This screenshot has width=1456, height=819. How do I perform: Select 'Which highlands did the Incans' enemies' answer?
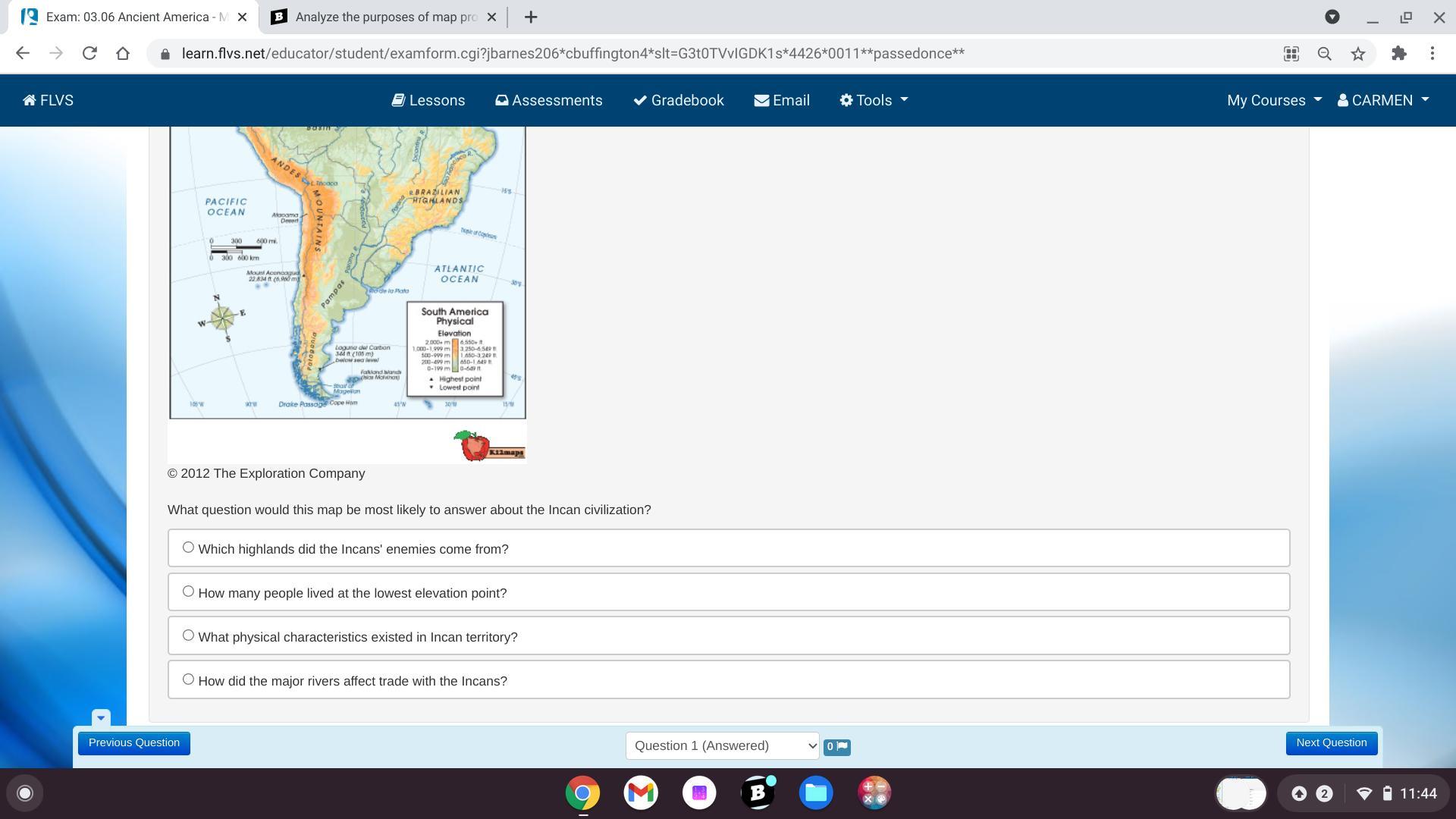[188, 548]
